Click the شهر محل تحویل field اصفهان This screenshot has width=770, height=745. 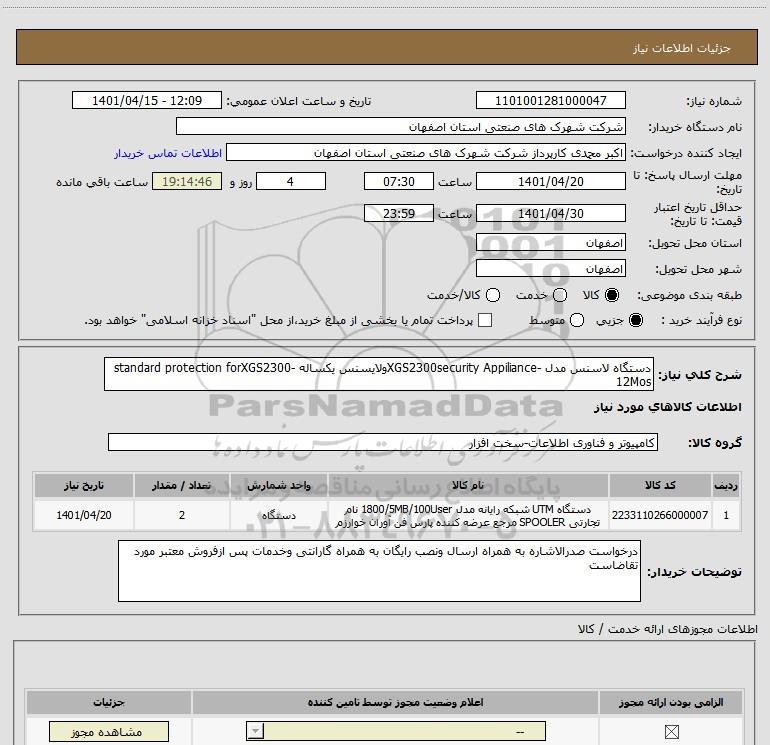pos(550,269)
